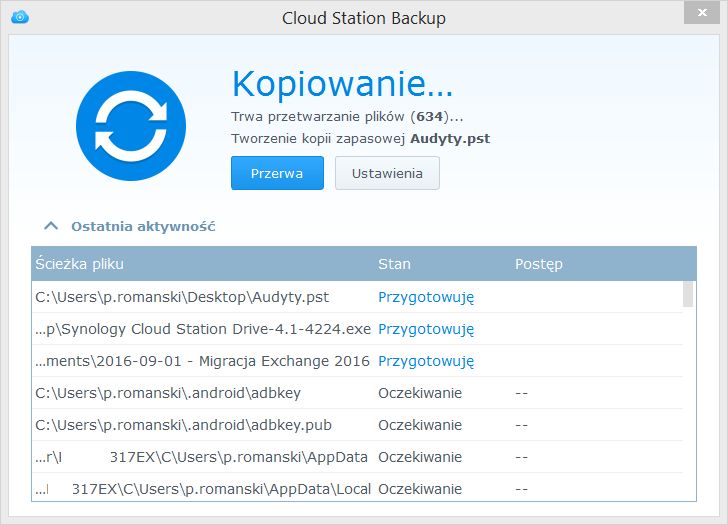Click Przygotowuję status of the Synology exe row

426,329
